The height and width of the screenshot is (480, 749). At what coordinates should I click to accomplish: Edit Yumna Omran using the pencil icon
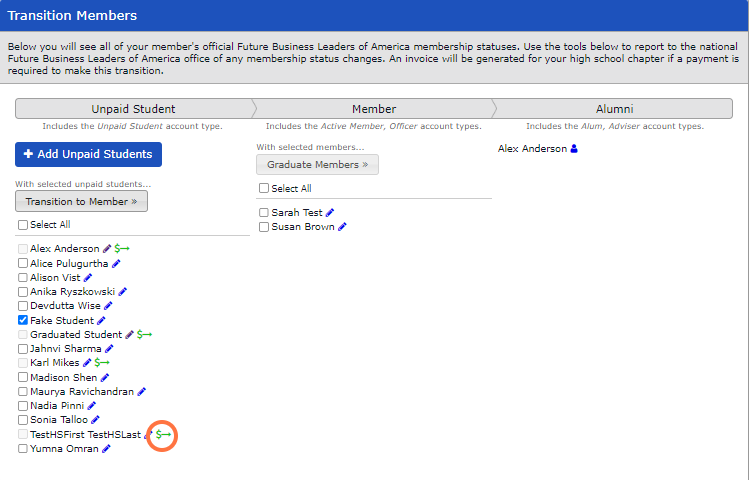pos(106,449)
